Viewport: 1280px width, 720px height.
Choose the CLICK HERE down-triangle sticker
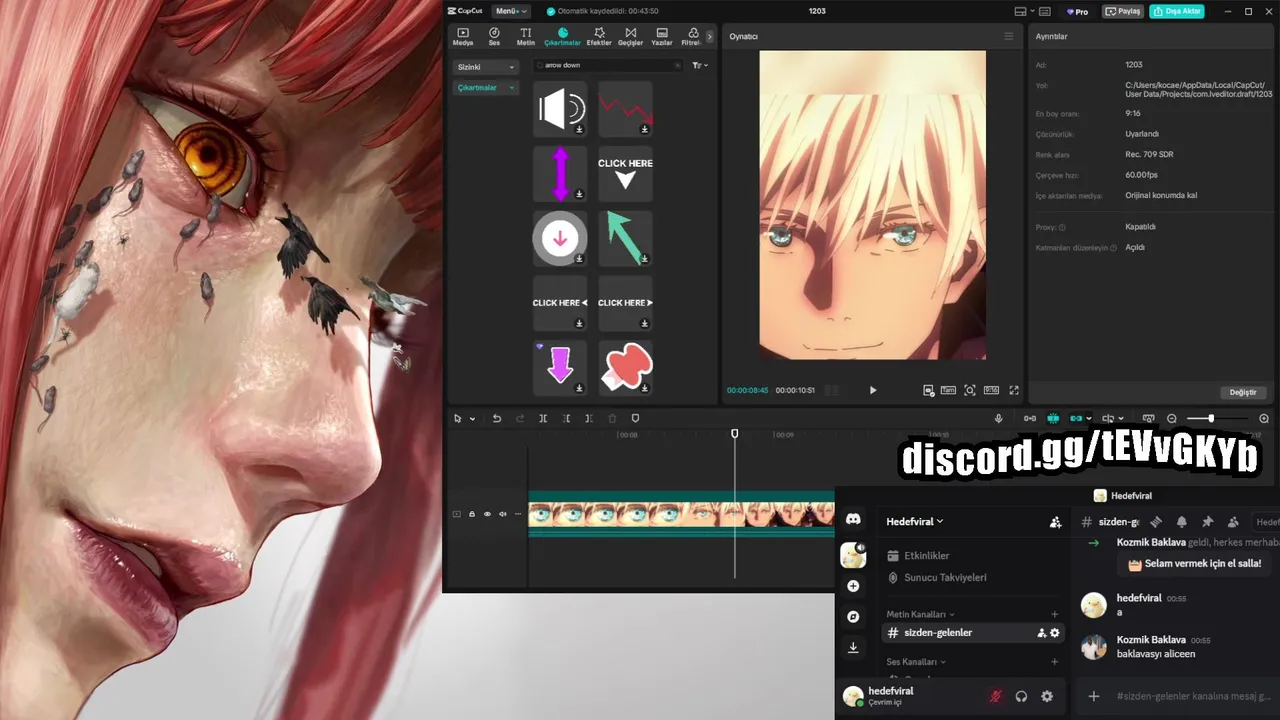[x=626, y=173]
